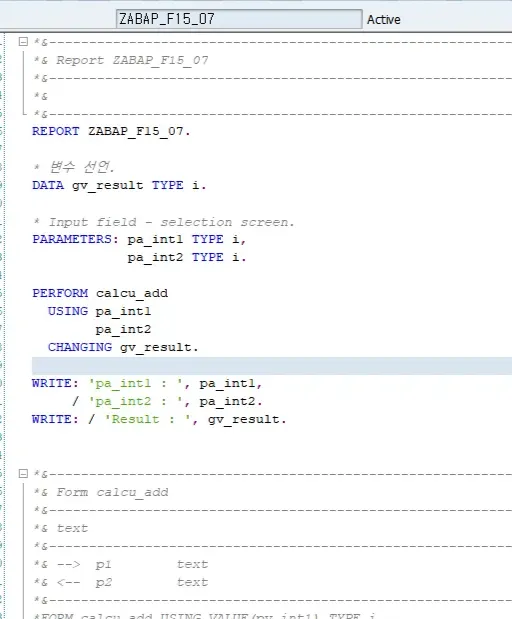512x619 pixels.
Task: Click the Form calcu_add comment line
Action: (x=101, y=492)
